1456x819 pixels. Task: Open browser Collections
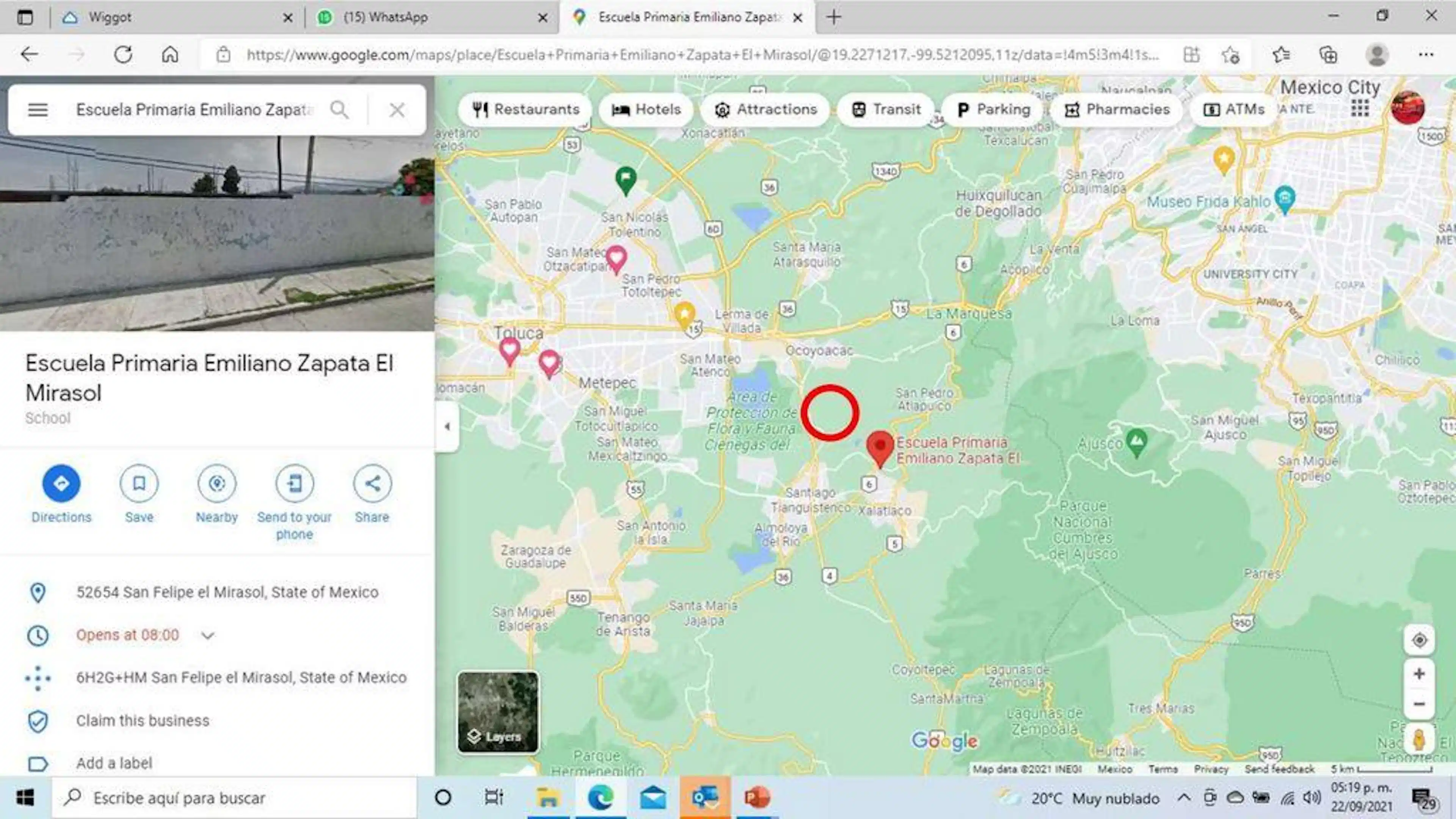[1328, 55]
